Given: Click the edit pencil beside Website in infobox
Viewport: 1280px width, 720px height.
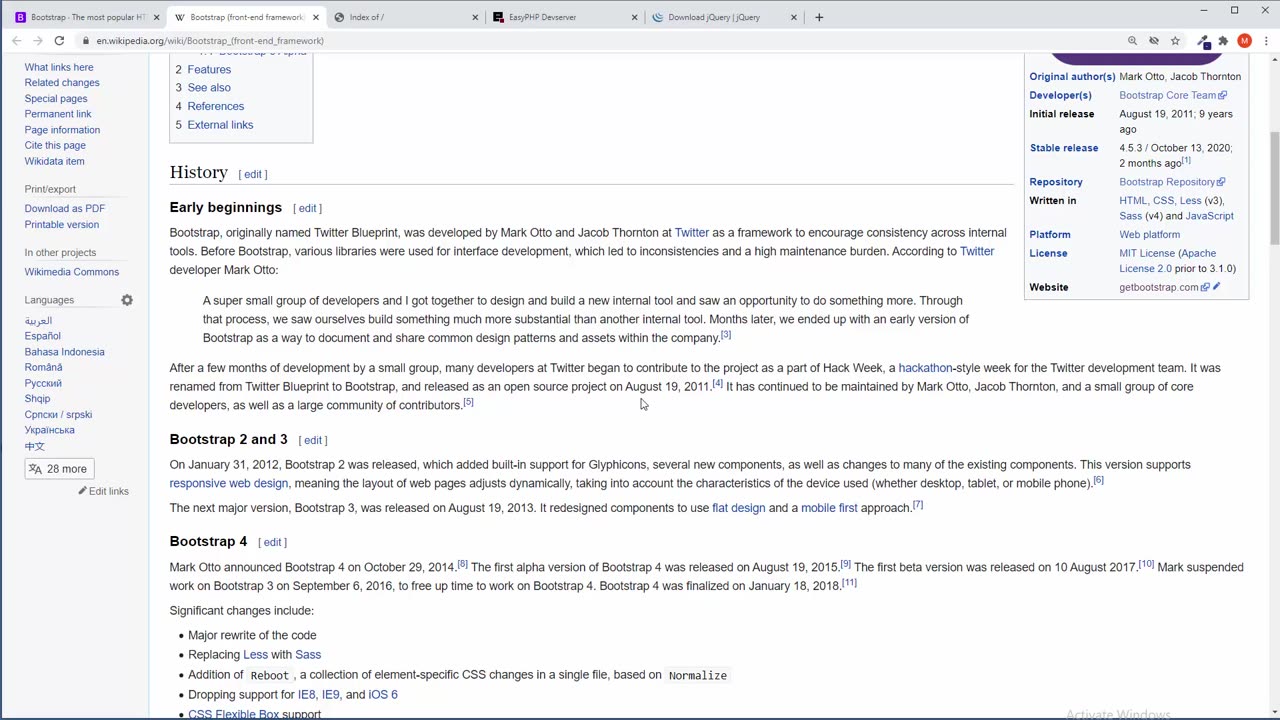Looking at the screenshot, I should [x=1216, y=287].
